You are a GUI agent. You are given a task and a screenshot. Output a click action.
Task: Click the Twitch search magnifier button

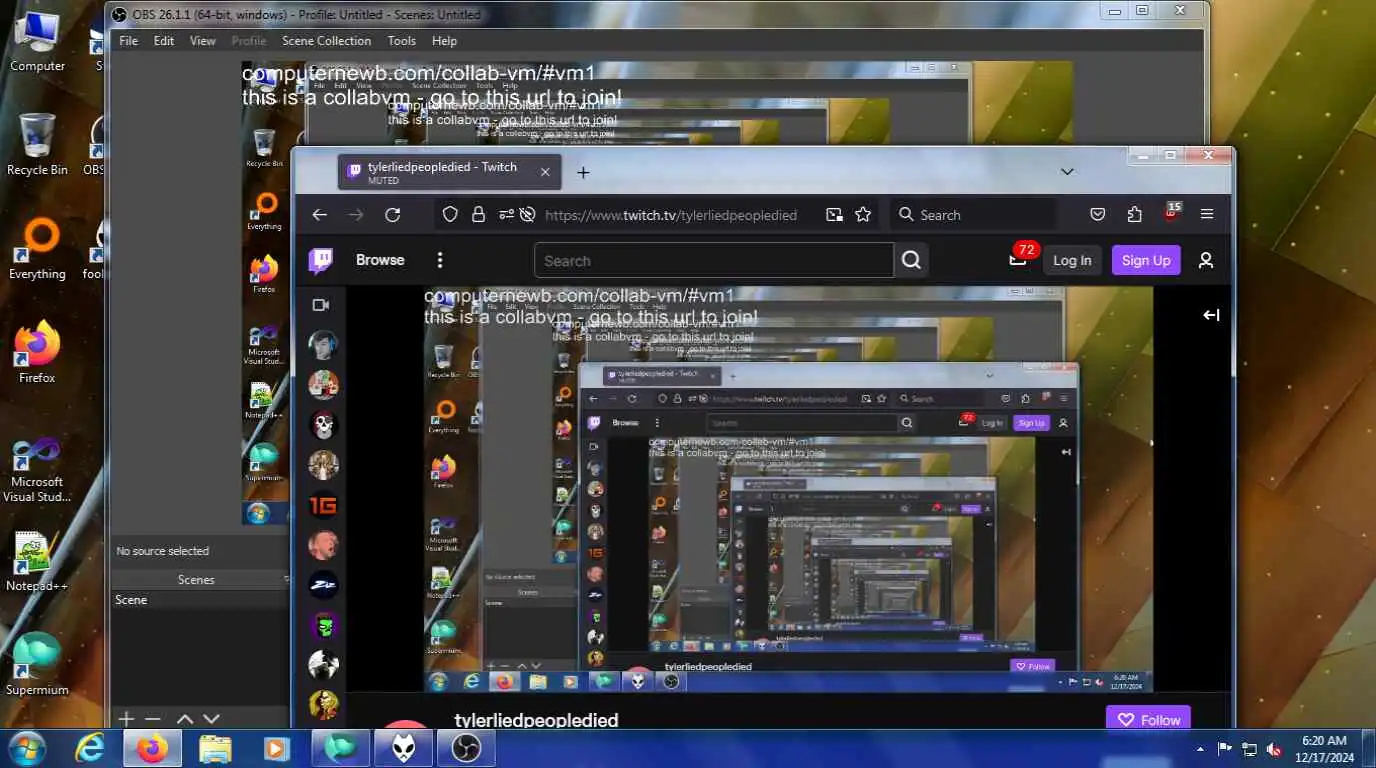click(x=911, y=260)
